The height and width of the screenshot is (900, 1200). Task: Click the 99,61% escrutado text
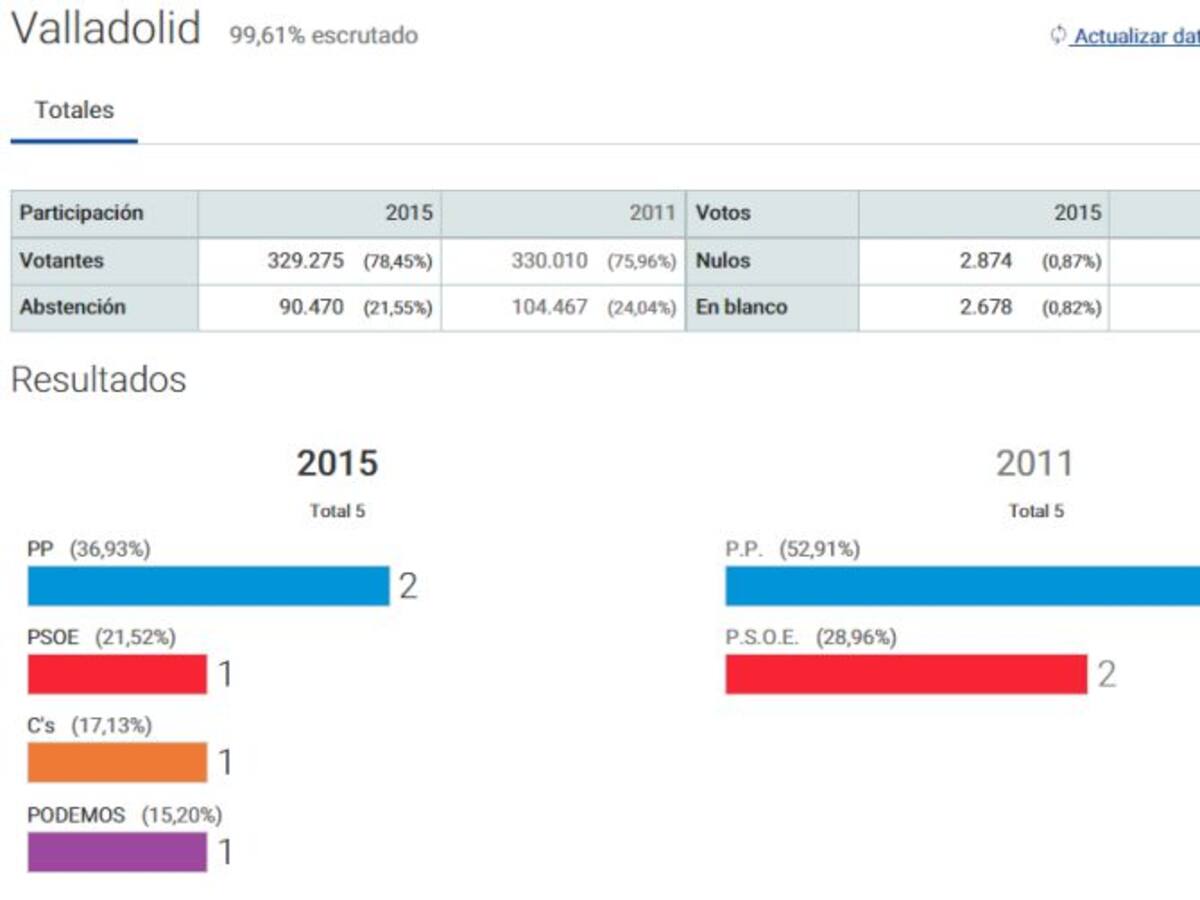tap(324, 36)
